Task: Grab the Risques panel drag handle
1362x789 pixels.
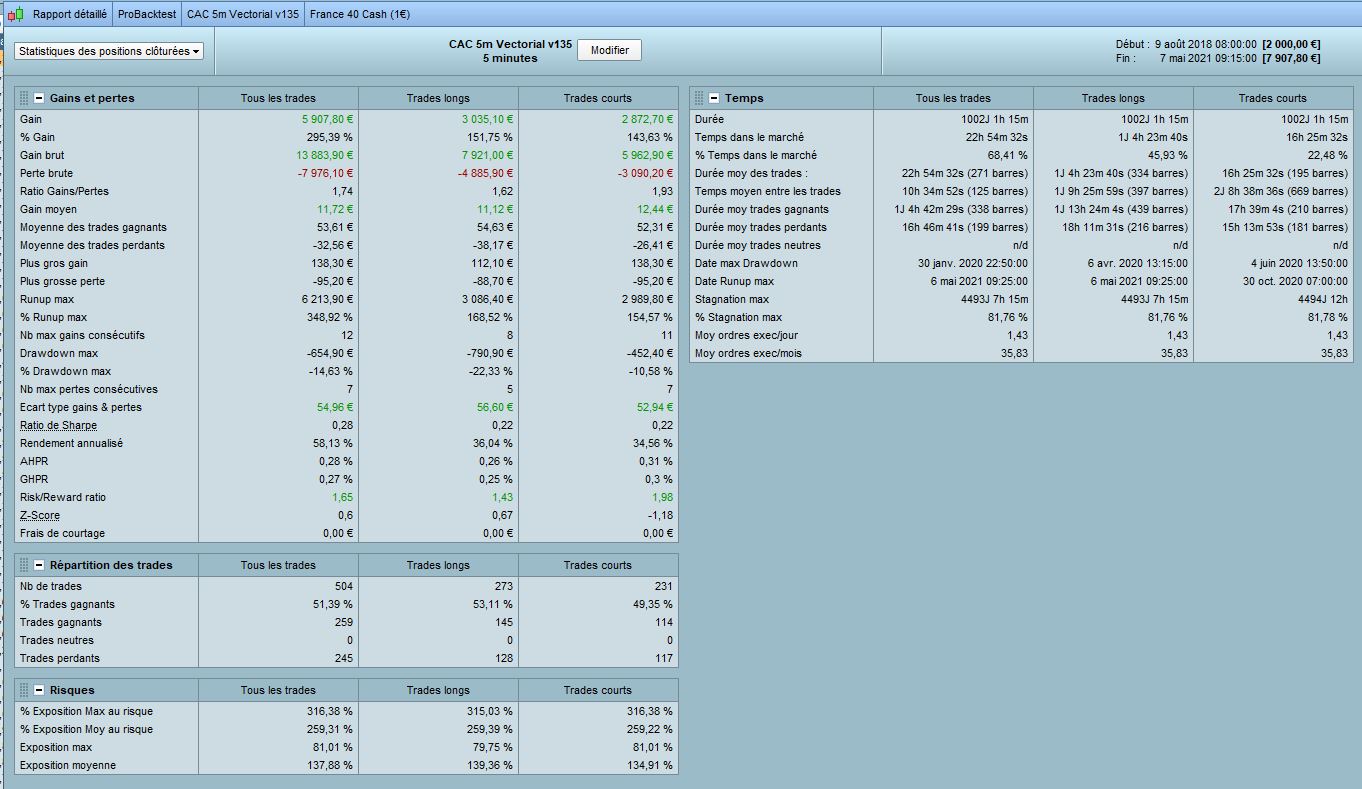Action: point(24,690)
